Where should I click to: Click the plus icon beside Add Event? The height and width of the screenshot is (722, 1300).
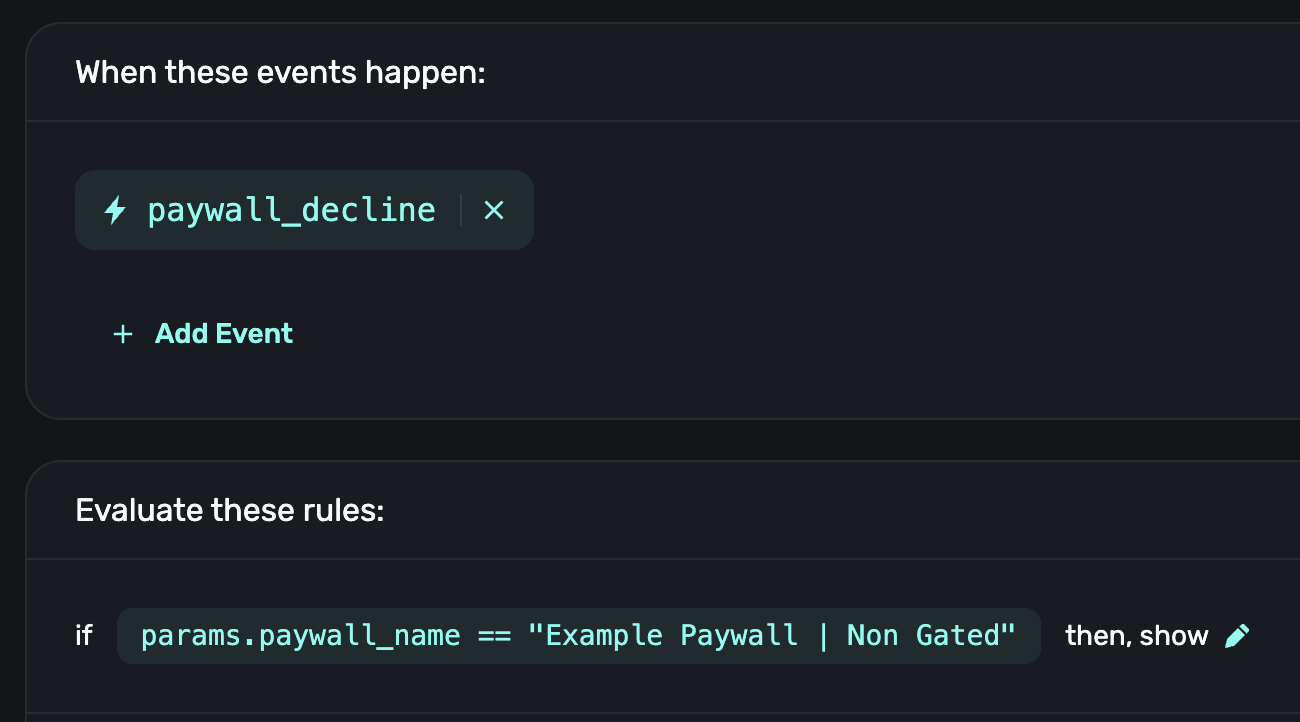(x=123, y=334)
